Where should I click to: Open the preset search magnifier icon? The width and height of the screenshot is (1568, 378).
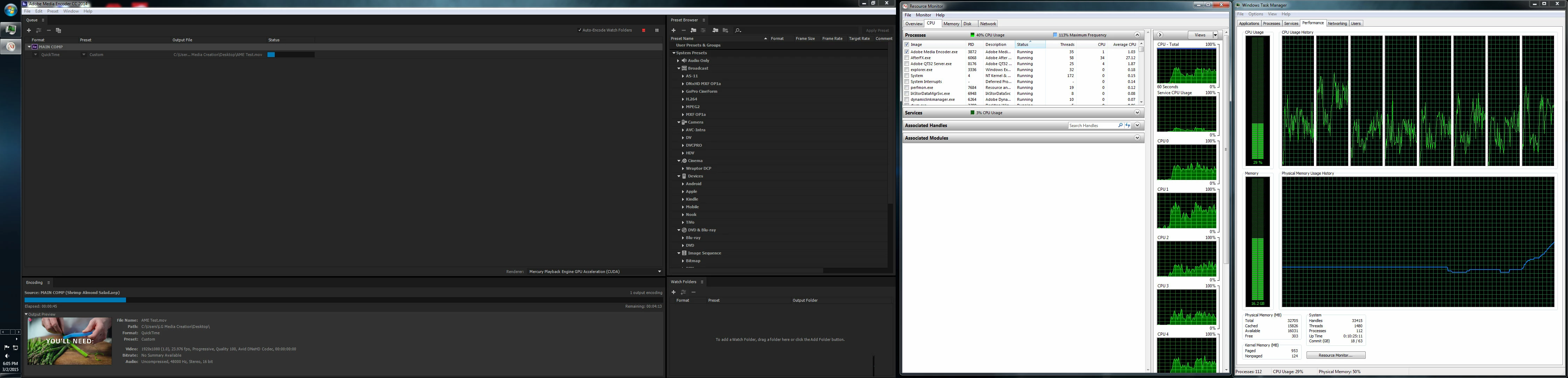[x=738, y=30]
